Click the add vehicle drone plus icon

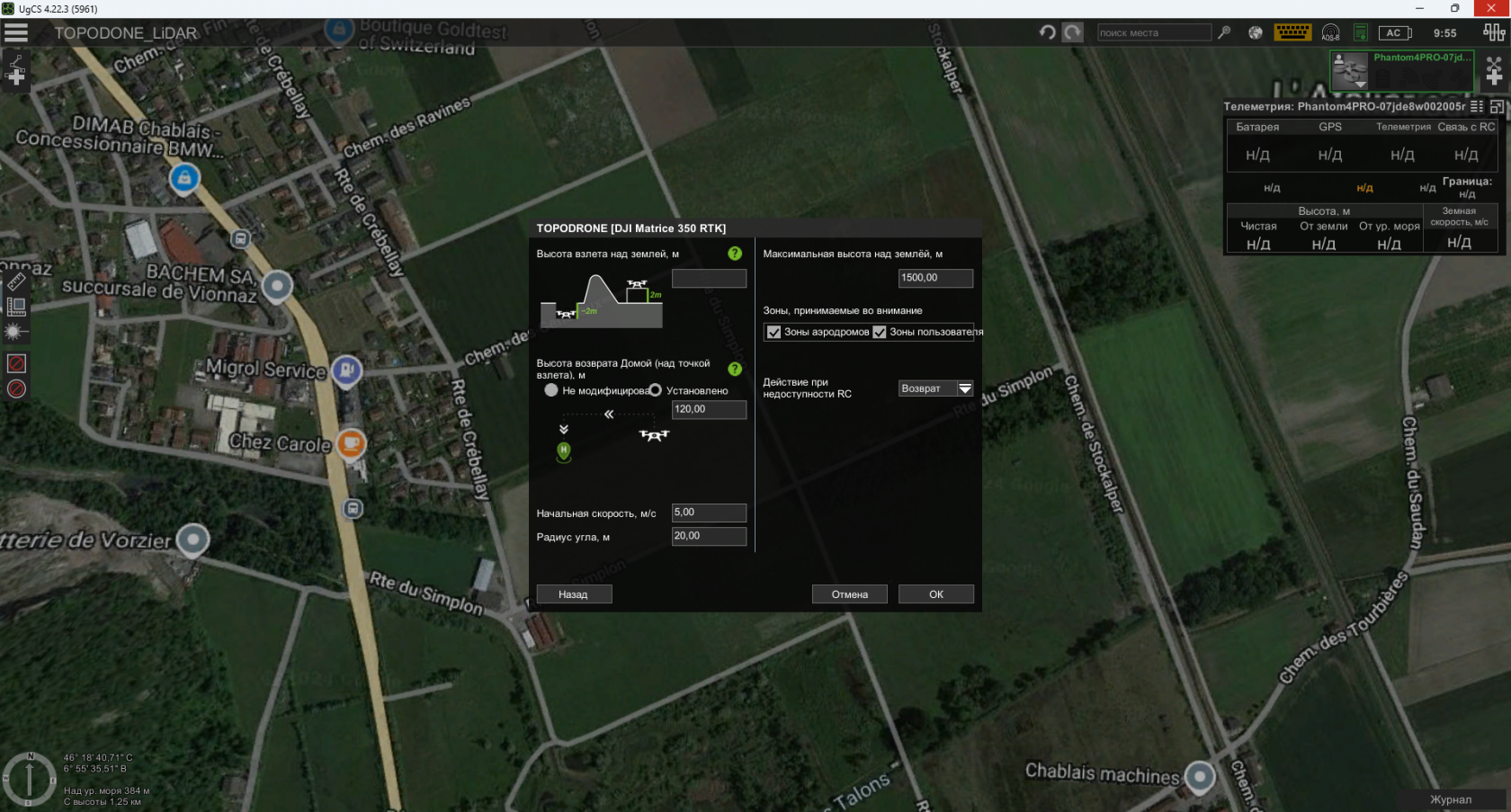point(1494,71)
